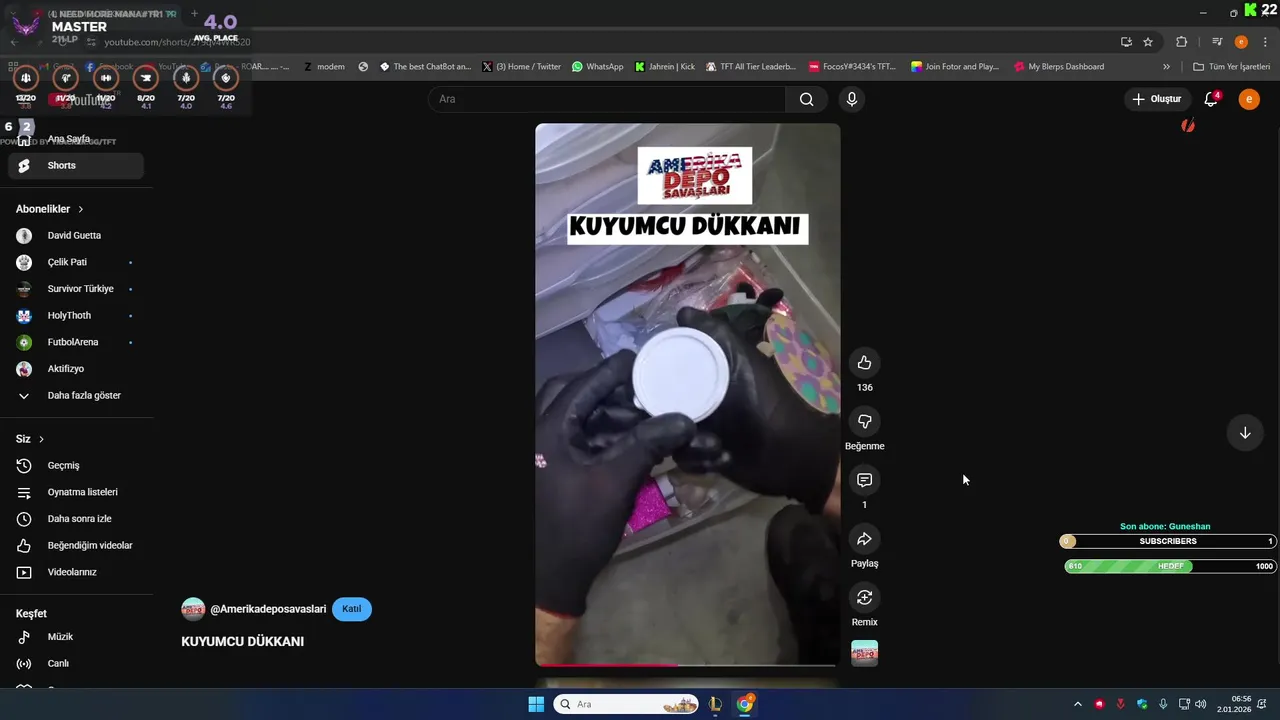Open the Home / Twitter bookmark
Image resolution: width=1280 pixels, height=720 pixels.
[521, 67]
